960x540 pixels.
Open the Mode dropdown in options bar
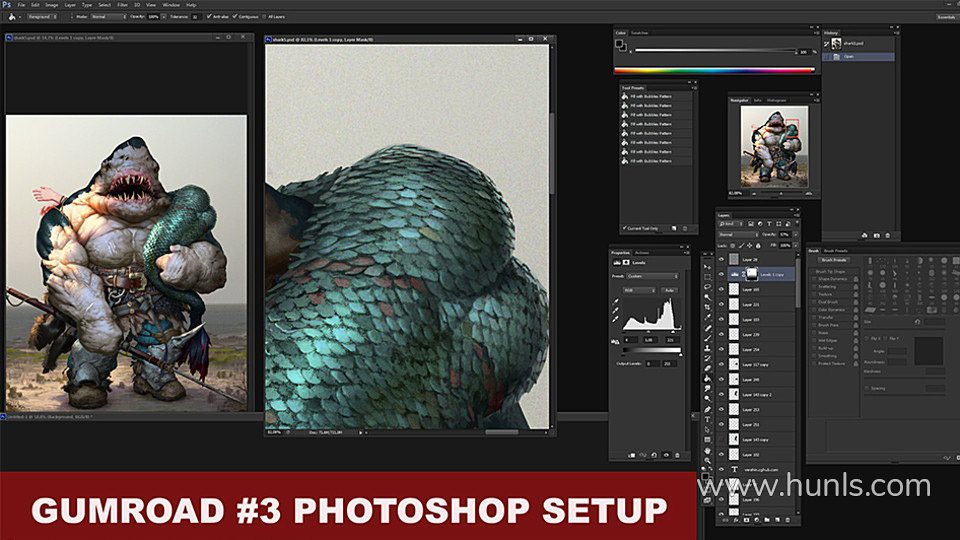pyautogui.click(x=108, y=17)
